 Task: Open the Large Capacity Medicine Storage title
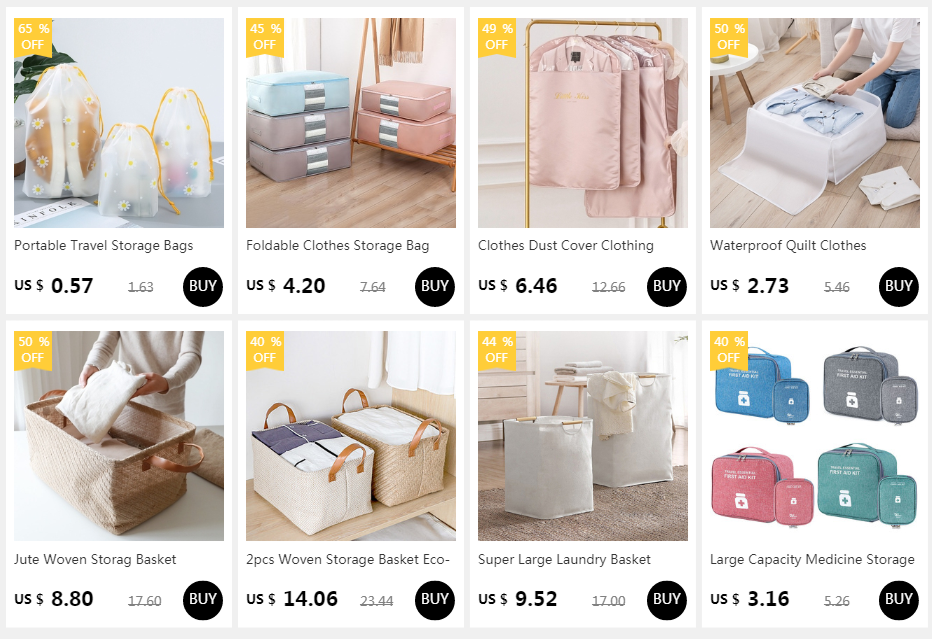tap(812, 559)
